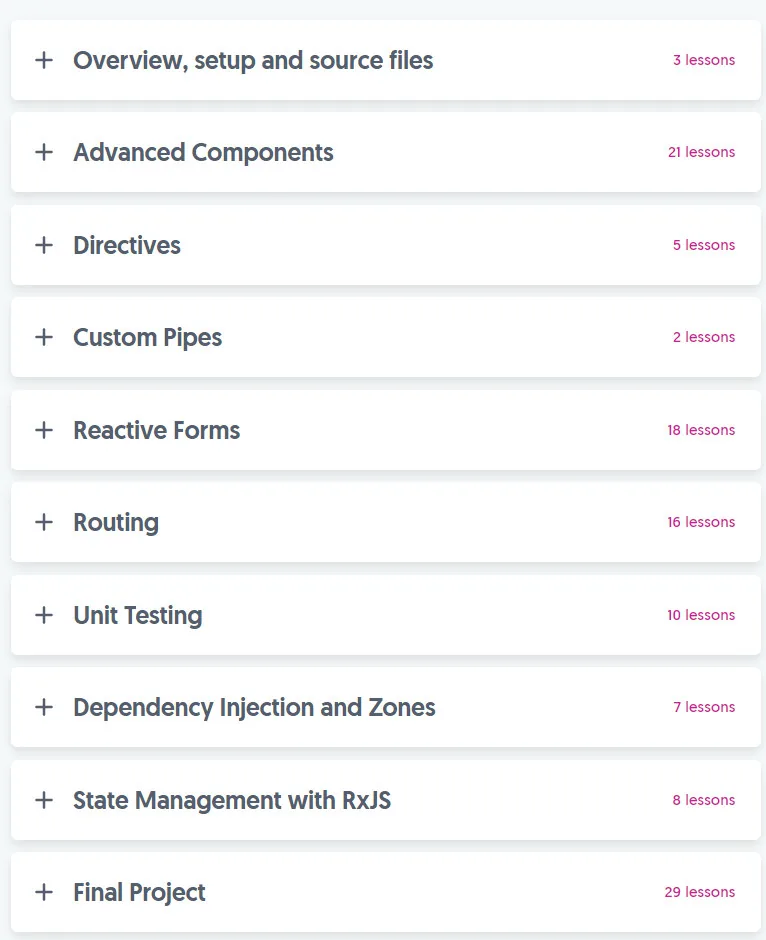Screen dimensions: 766x940
Task: Click plus icon beside State Management with RxJS
Action: pos(44,800)
